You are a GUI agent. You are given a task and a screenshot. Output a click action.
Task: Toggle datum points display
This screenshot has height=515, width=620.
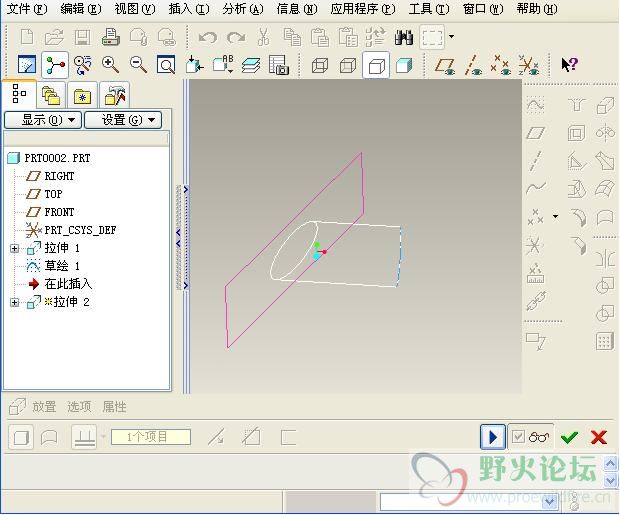[x=501, y=65]
